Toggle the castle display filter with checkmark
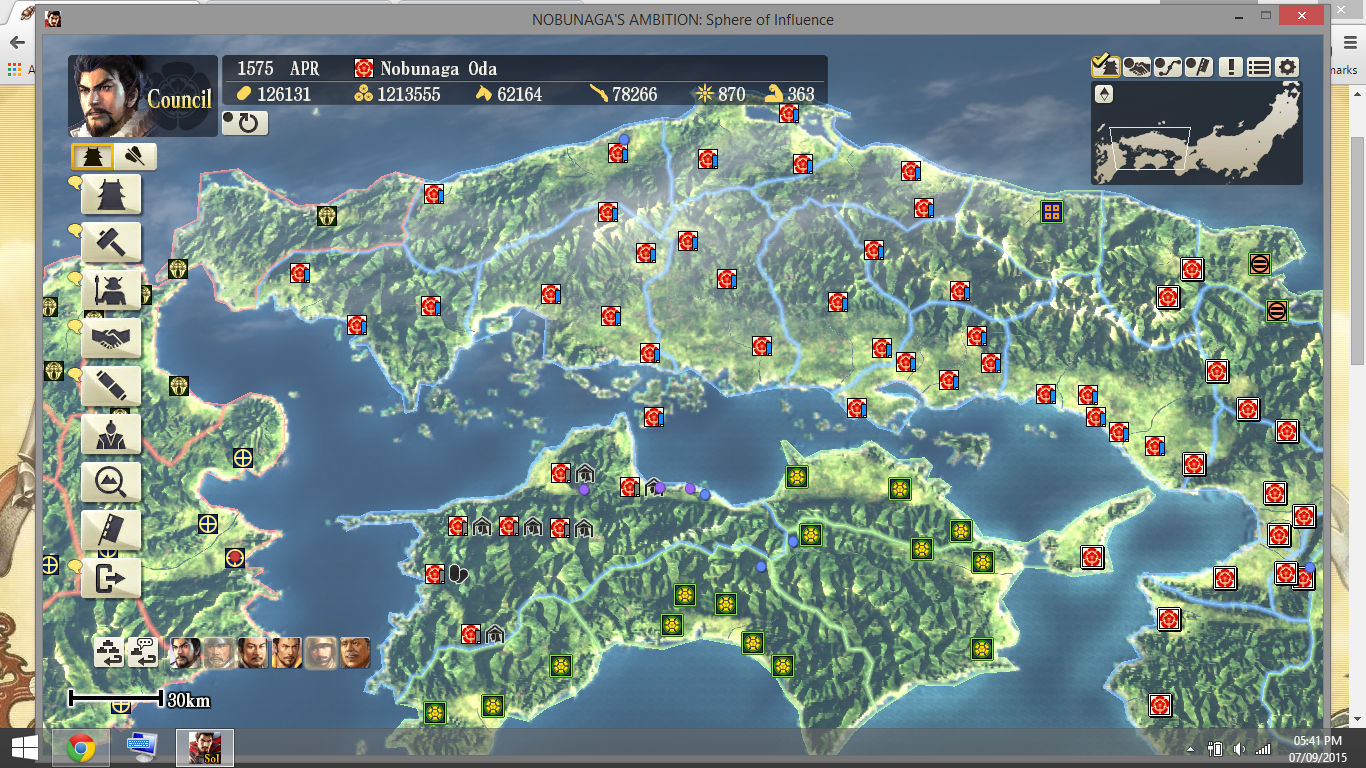The width and height of the screenshot is (1366, 768). (x=1105, y=67)
